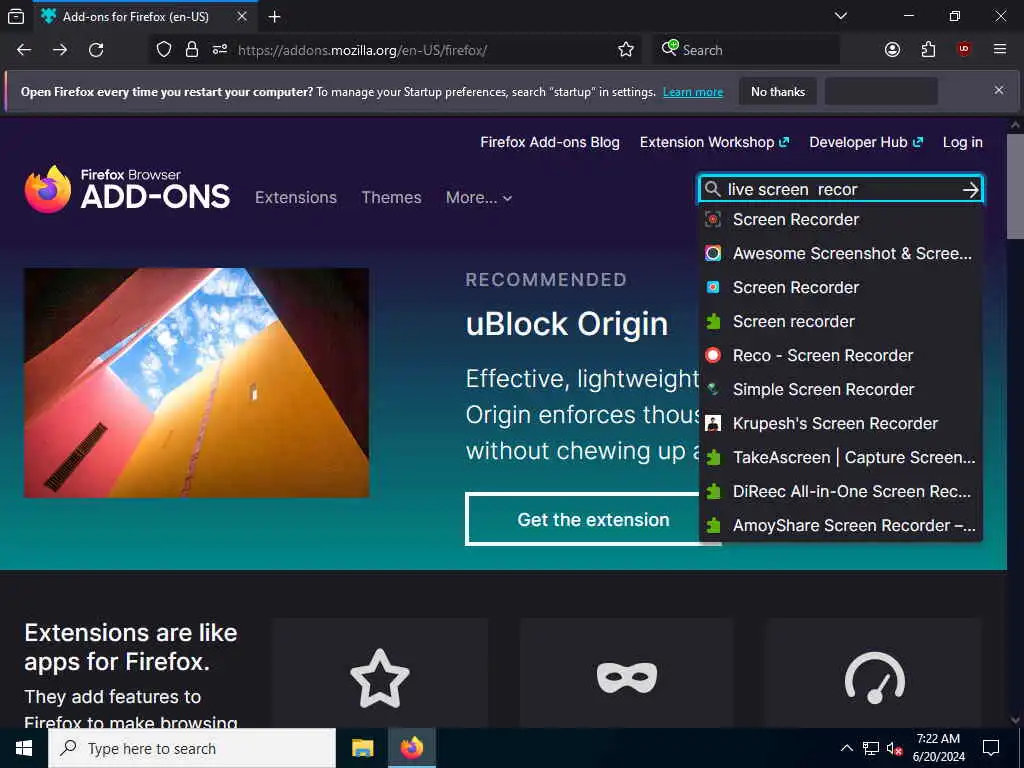This screenshot has width=1024, height=768.
Task: Select Awesome Screenshot & Scree... suggestion
Action: point(840,253)
